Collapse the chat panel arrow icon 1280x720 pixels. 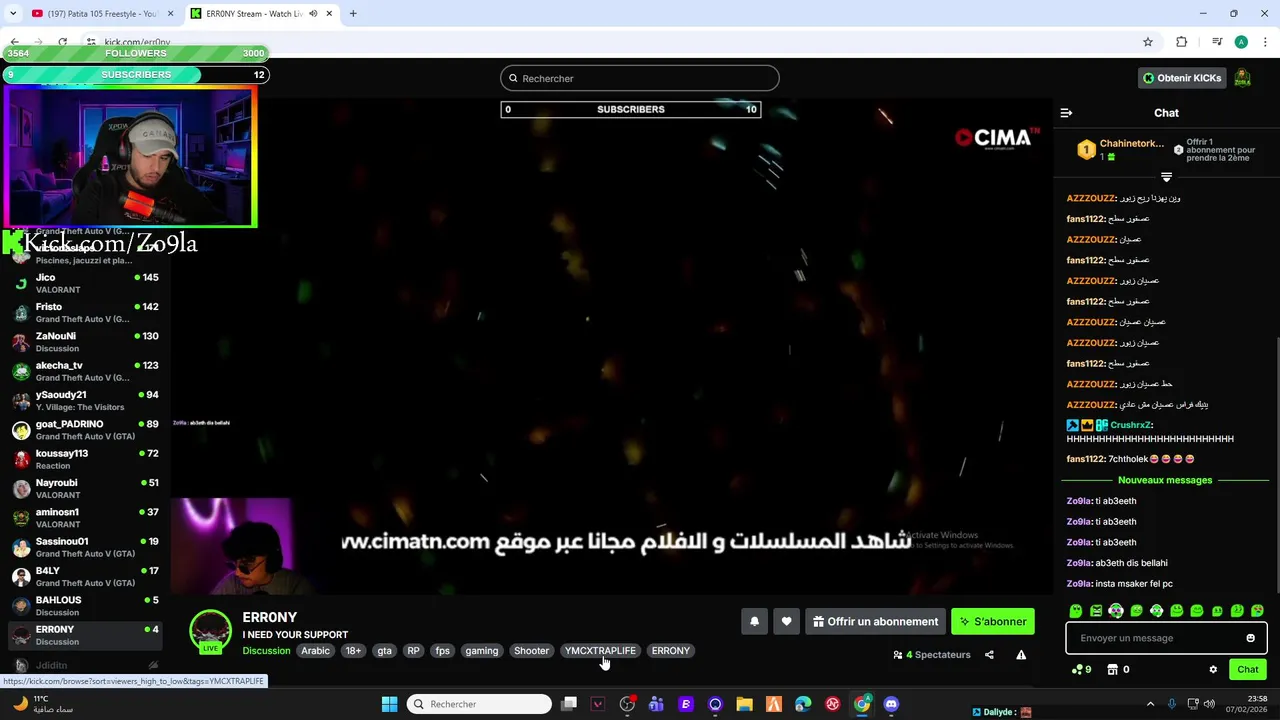pos(1066,113)
